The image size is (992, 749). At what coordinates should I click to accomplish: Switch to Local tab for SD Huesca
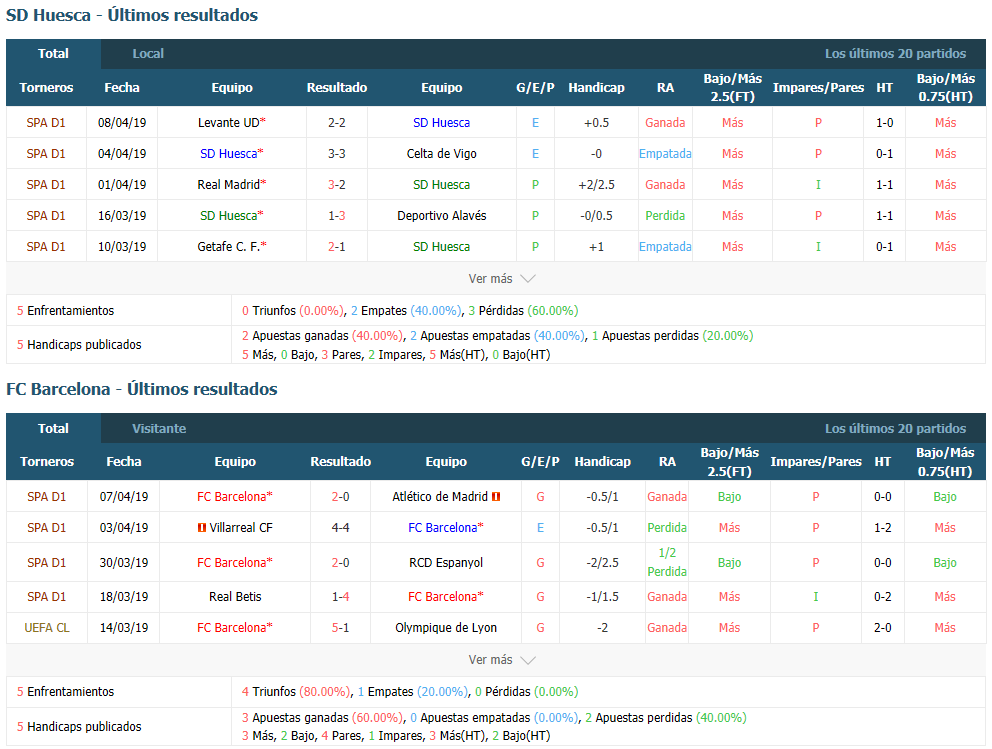point(148,54)
